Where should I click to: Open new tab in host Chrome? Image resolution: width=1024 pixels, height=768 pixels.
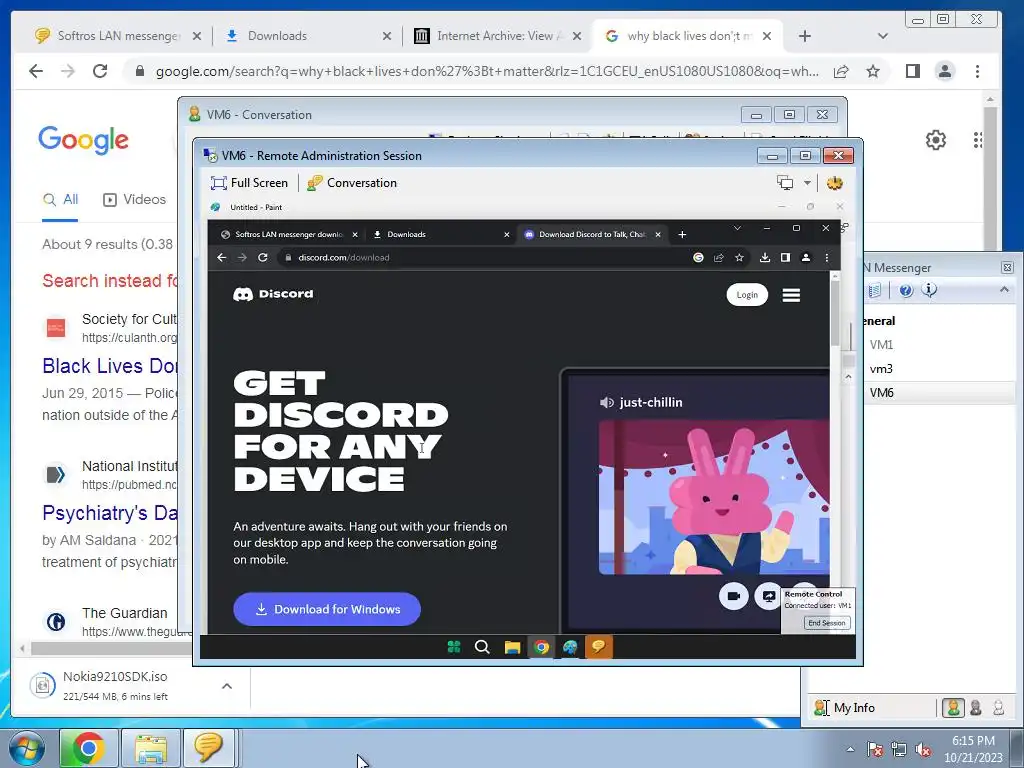pyautogui.click(x=805, y=36)
